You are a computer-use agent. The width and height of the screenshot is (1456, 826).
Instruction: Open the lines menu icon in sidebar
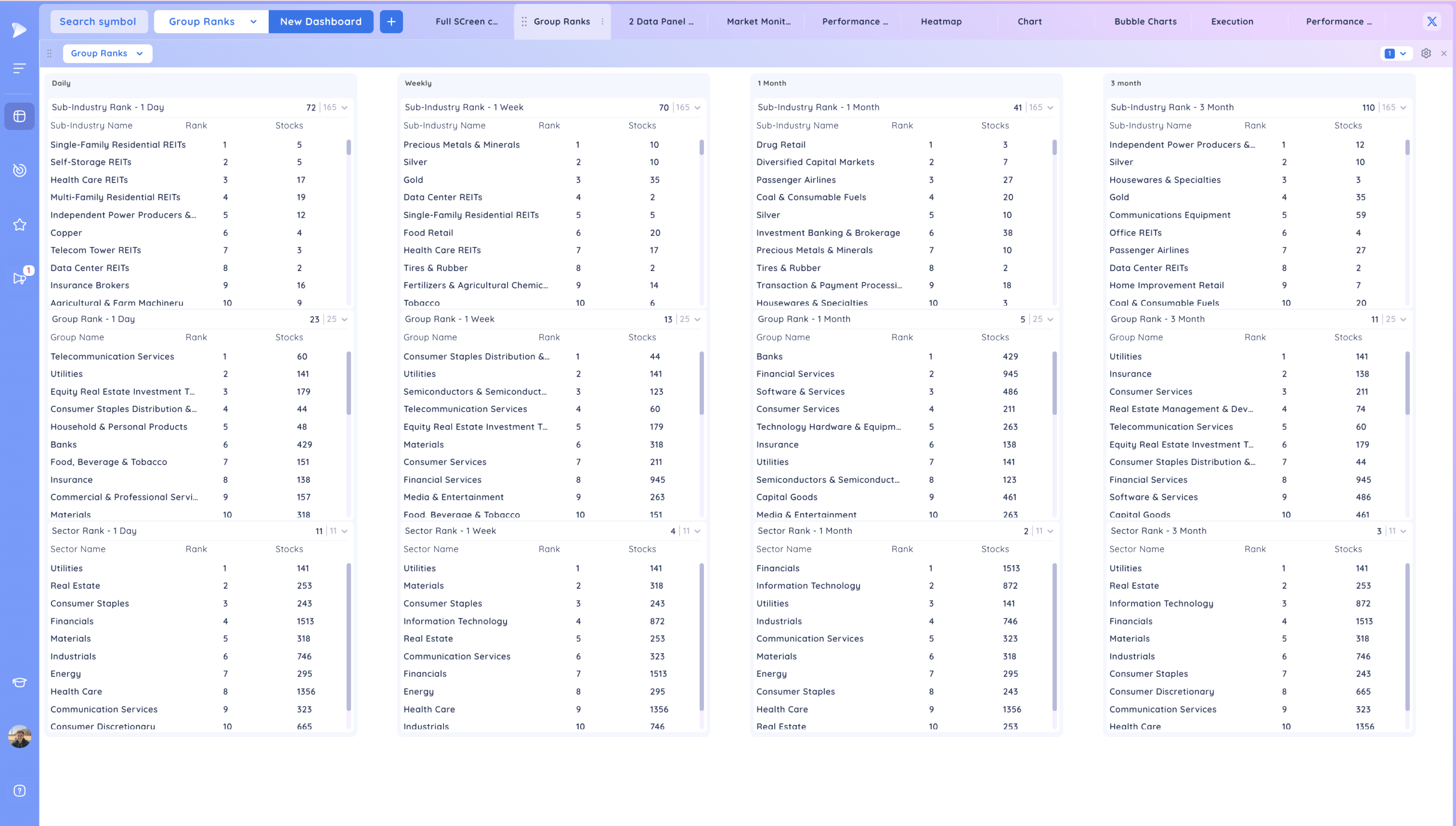19,69
